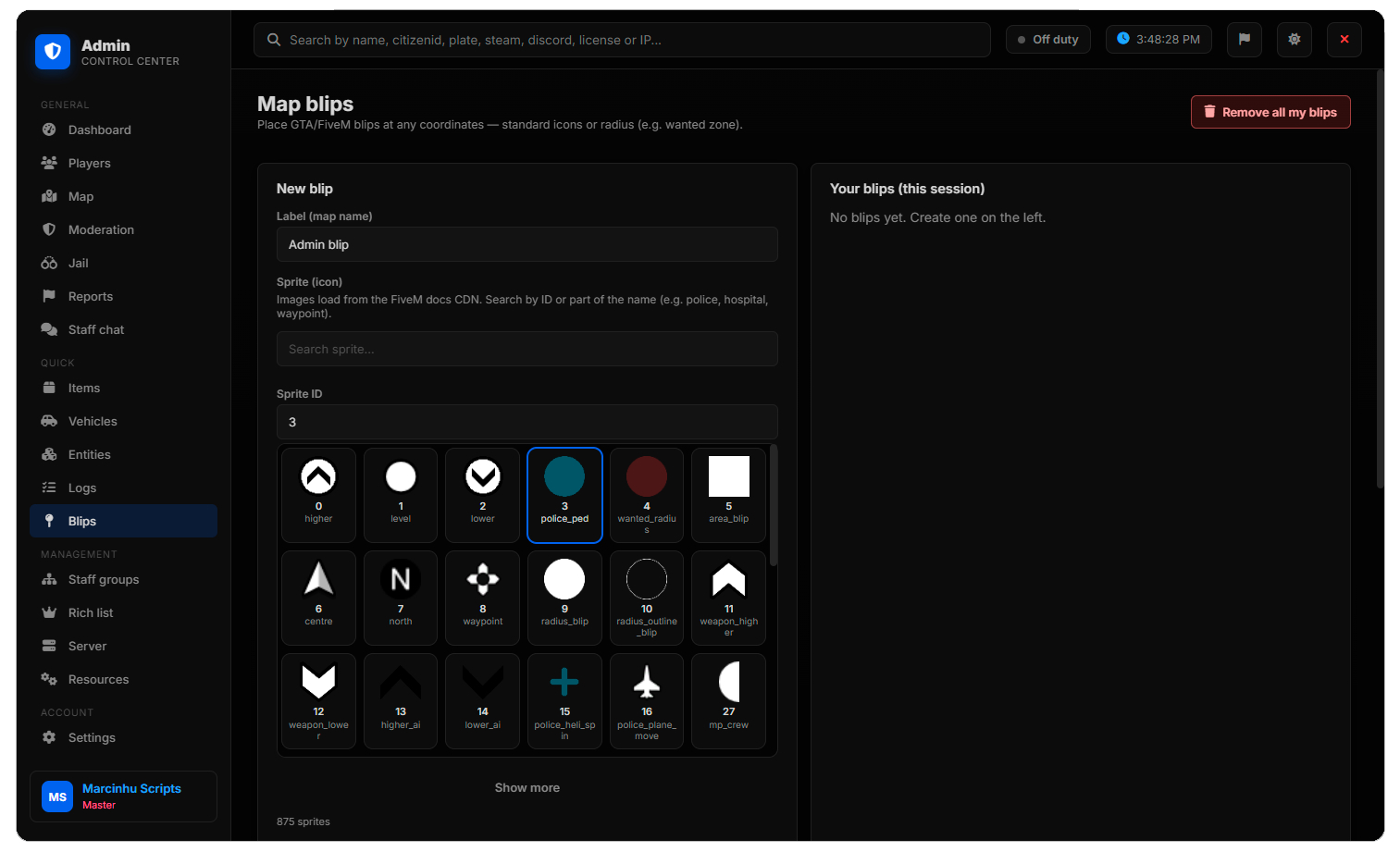This screenshot has width=1400, height=852.
Task: Choose the radius_blip sprite icon 9
Action: pyautogui.click(x=564, y=598)
